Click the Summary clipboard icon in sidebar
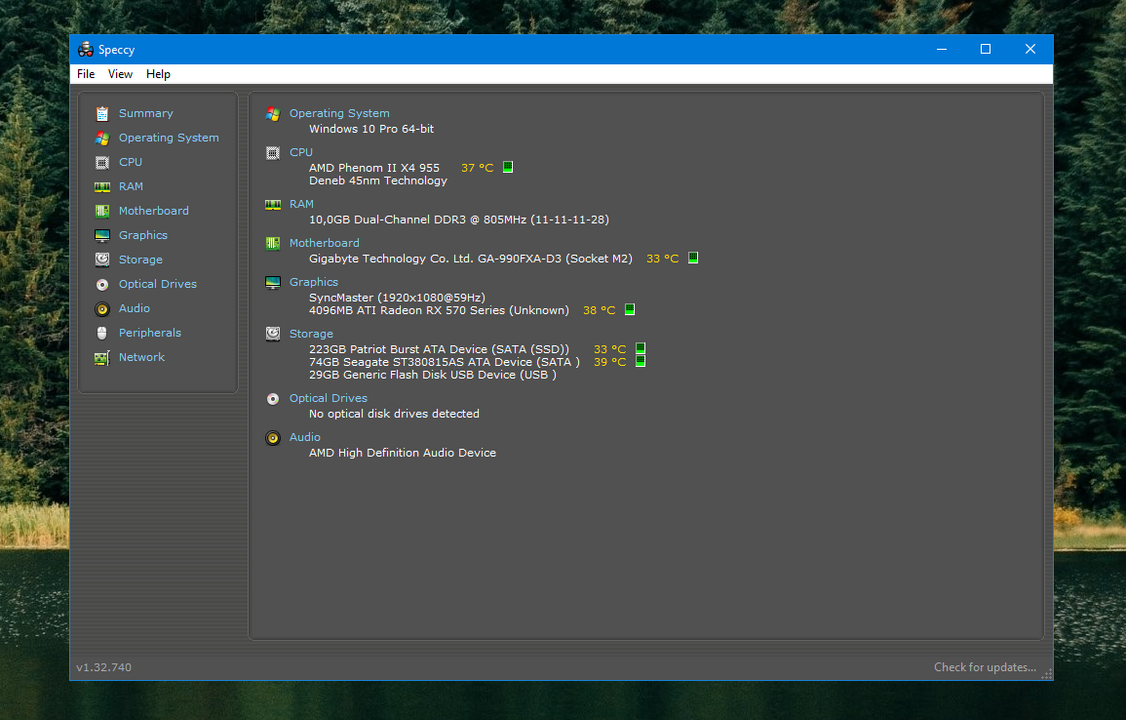 click(102, 113)
